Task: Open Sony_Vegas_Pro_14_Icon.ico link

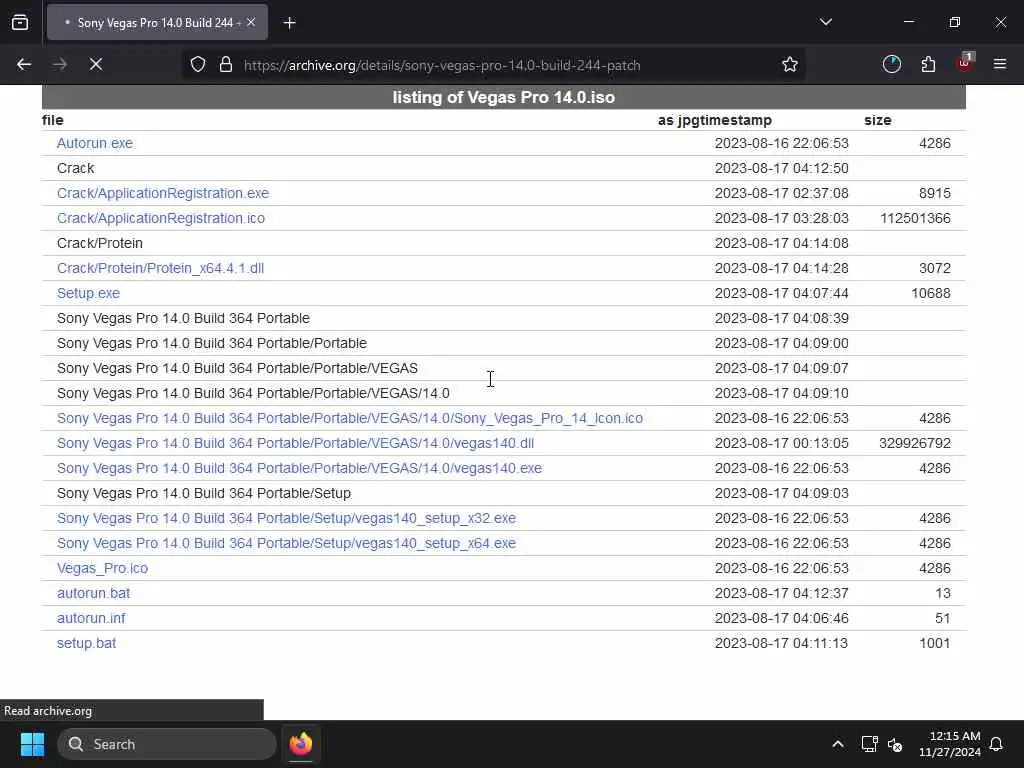Action: 349,418
